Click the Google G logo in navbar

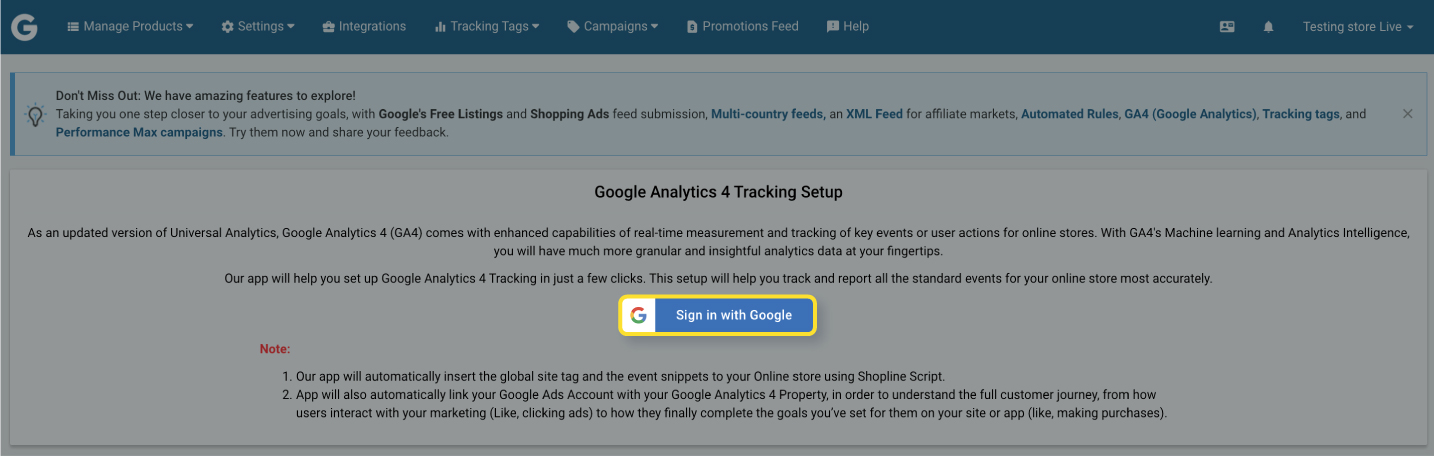pos(25,27)
